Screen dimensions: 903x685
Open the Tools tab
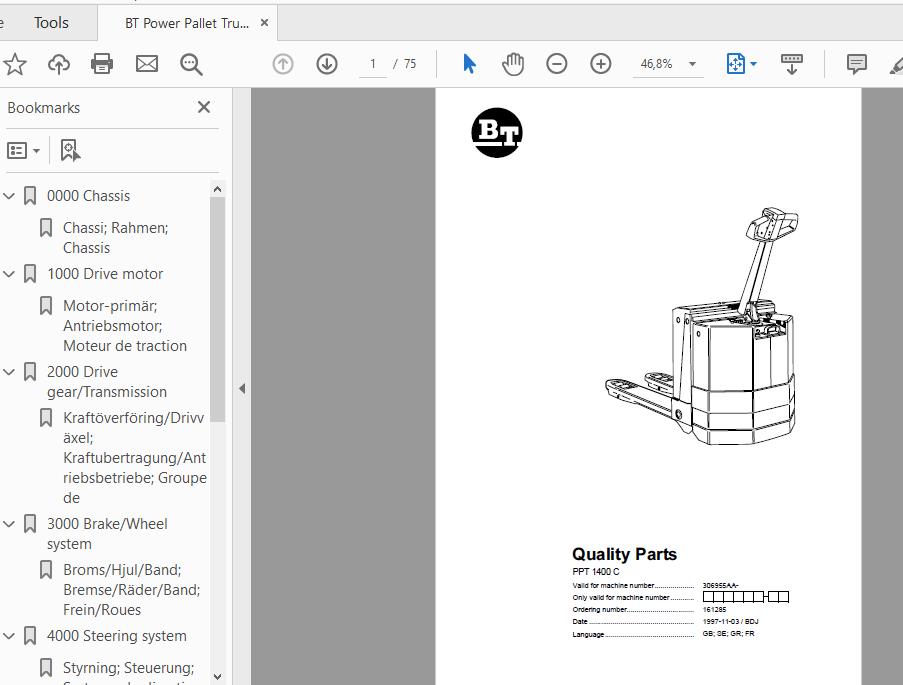(51, 23)
